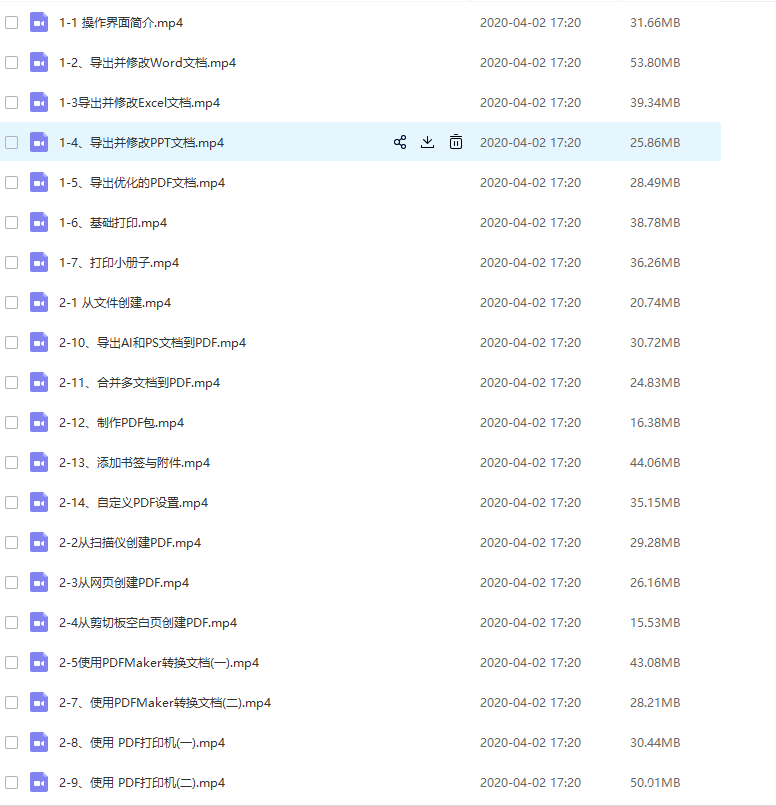Select the 1-5、导出优化的PDF文档.mp4 row date
776x806 pixels.
[530, 182]
